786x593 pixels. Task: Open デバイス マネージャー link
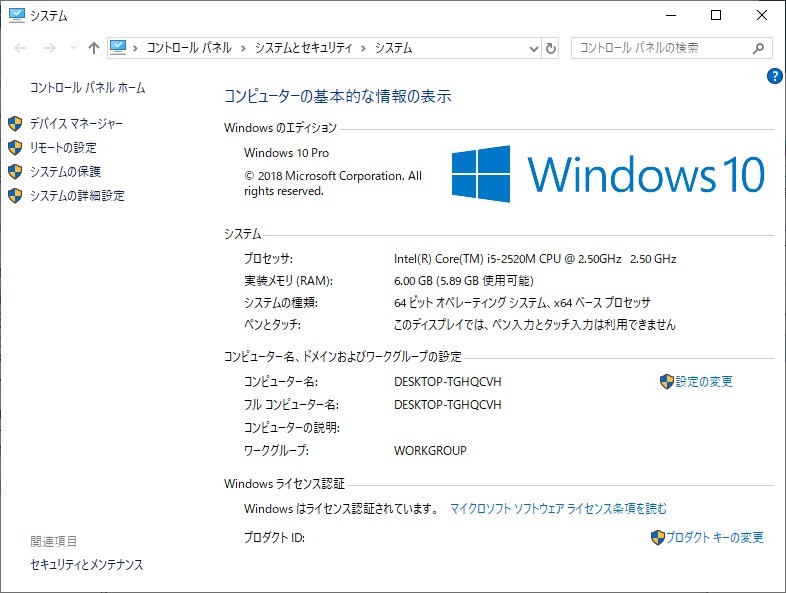point(76,123)
